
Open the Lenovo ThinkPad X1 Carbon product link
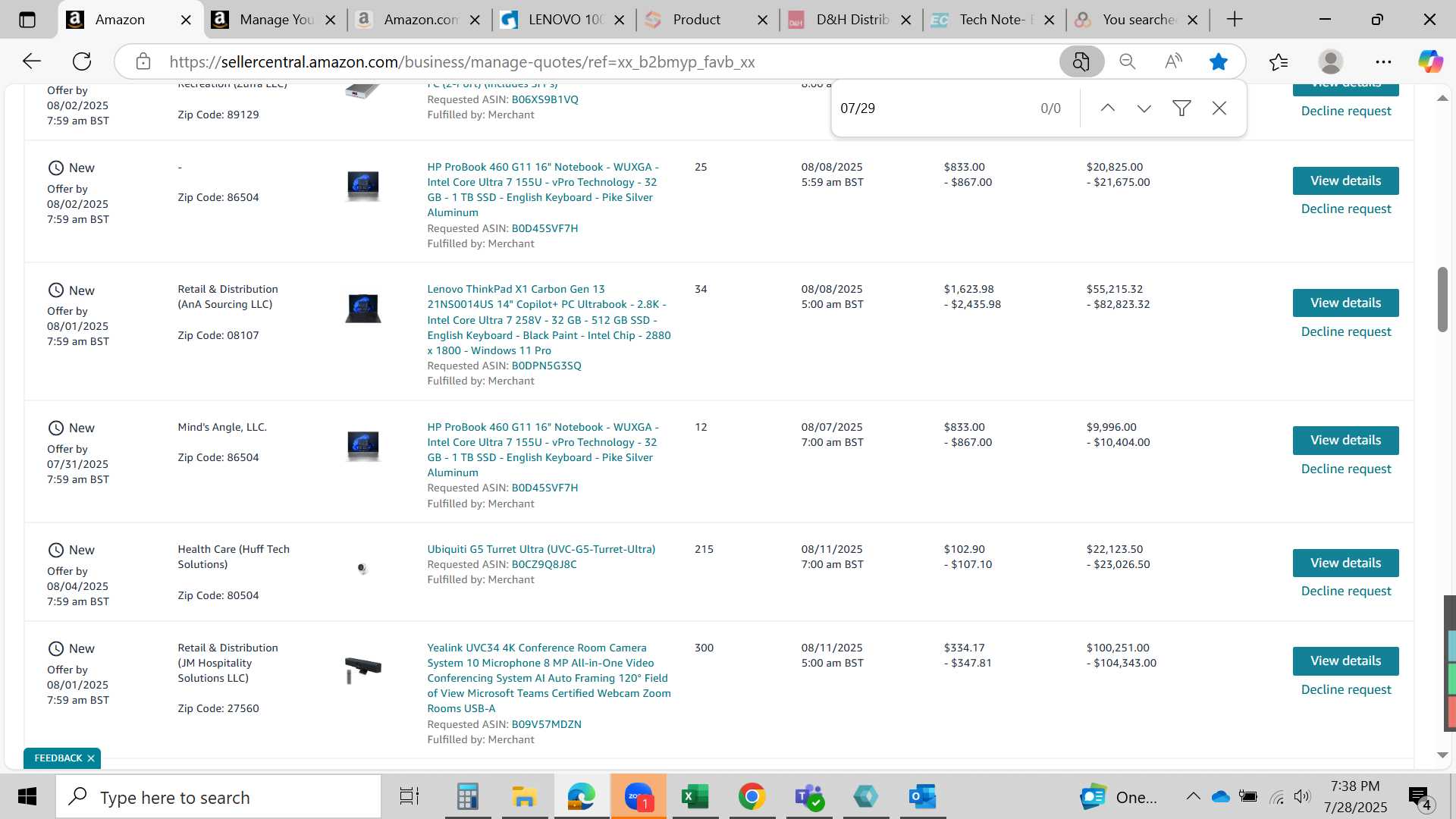coord(549,319)
